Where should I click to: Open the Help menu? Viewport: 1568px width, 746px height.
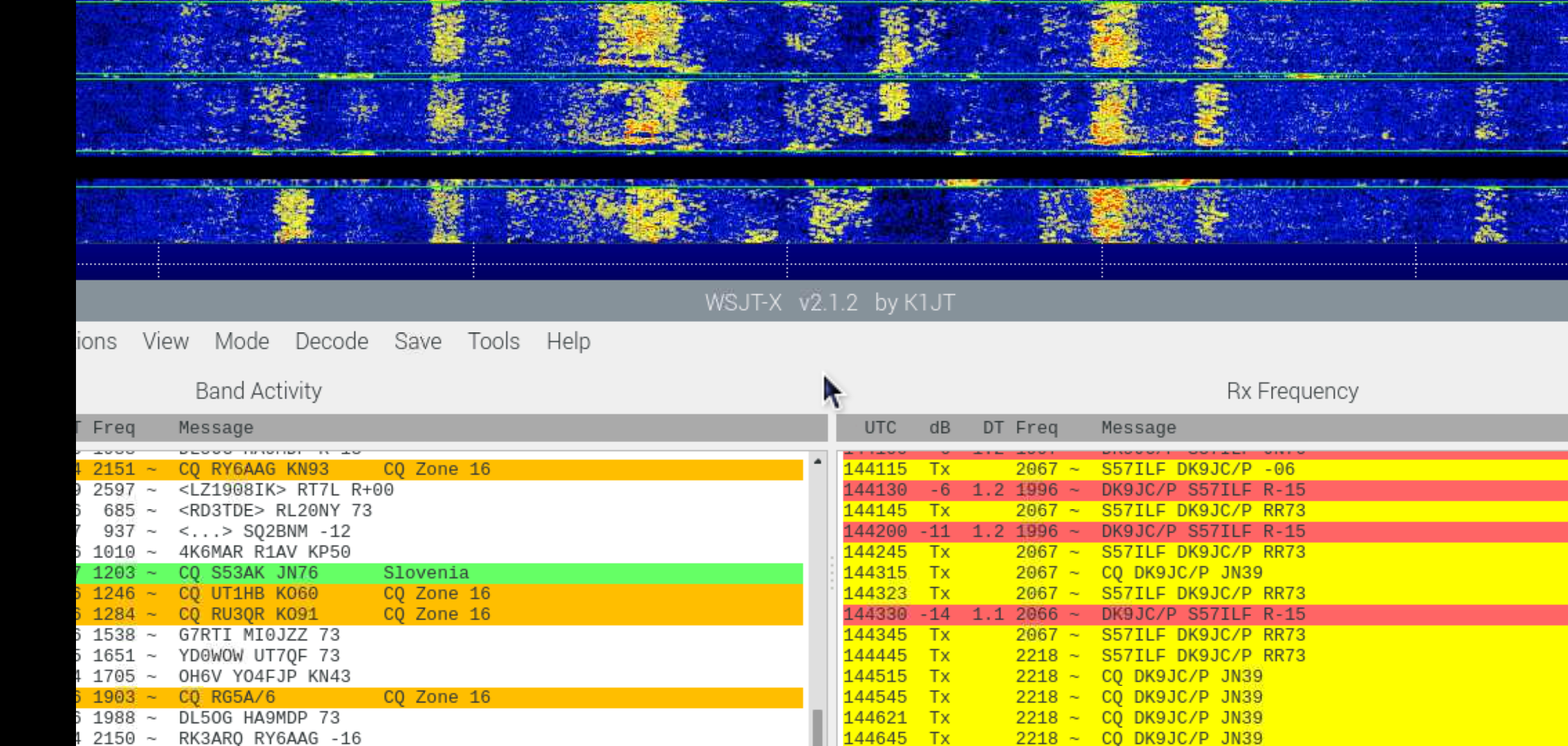pos(568,341)
